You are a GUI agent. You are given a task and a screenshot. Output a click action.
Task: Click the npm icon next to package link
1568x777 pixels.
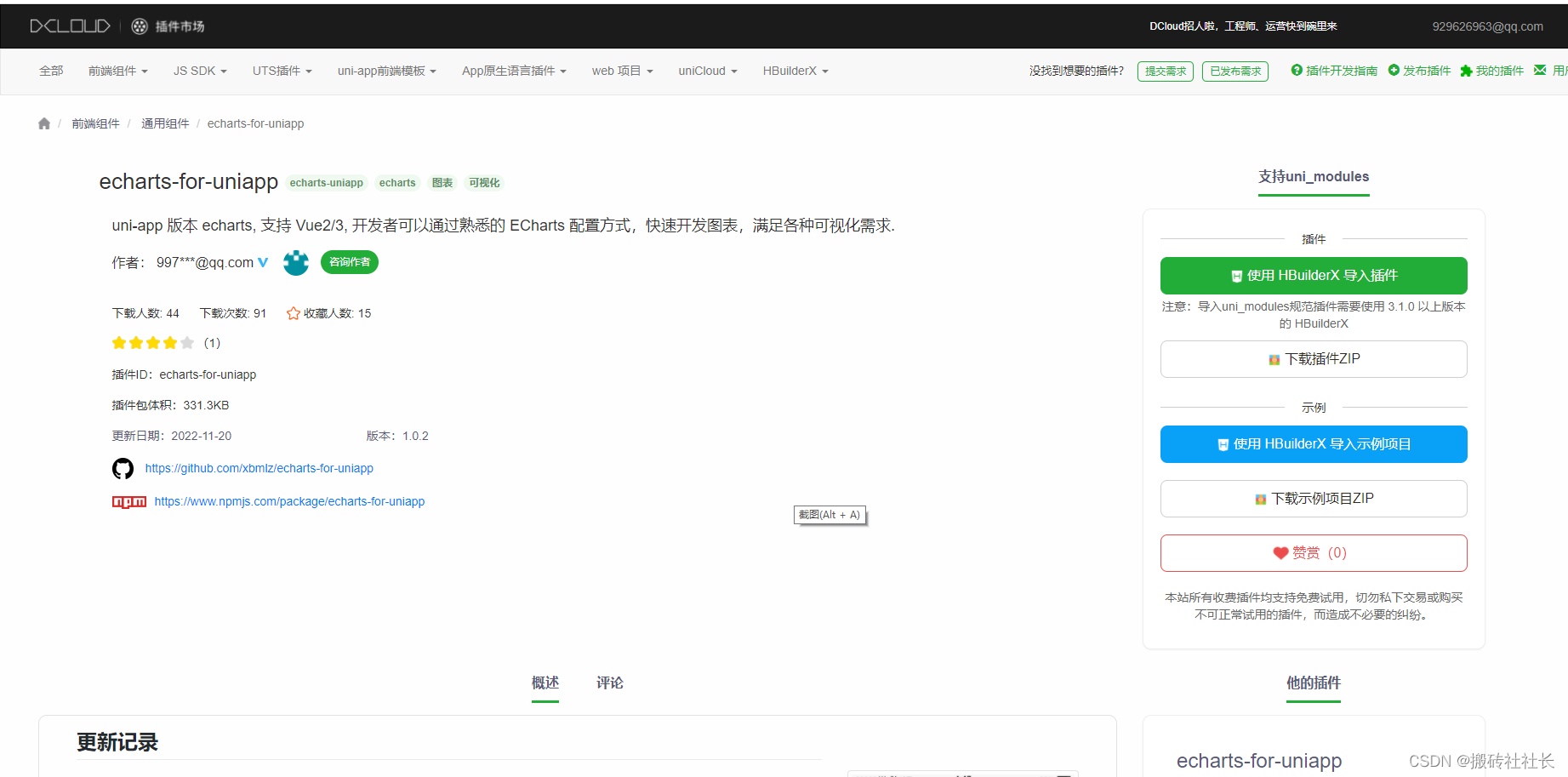[x=129, y=501]
